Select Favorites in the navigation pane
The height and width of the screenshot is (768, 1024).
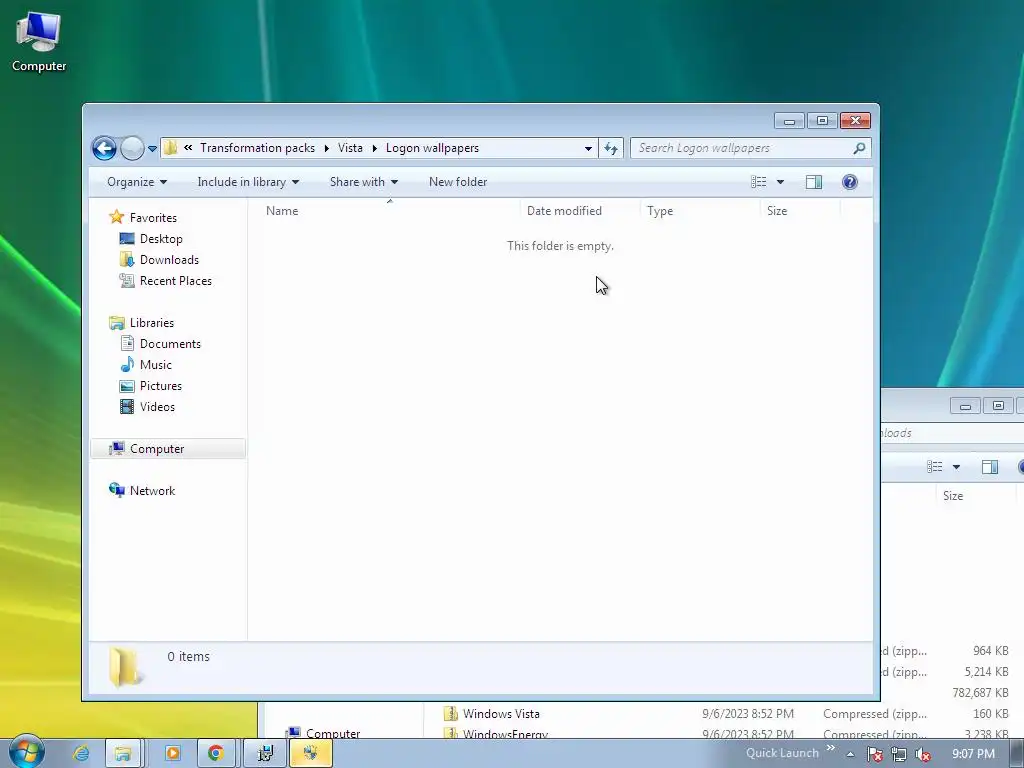coord(153,217)
